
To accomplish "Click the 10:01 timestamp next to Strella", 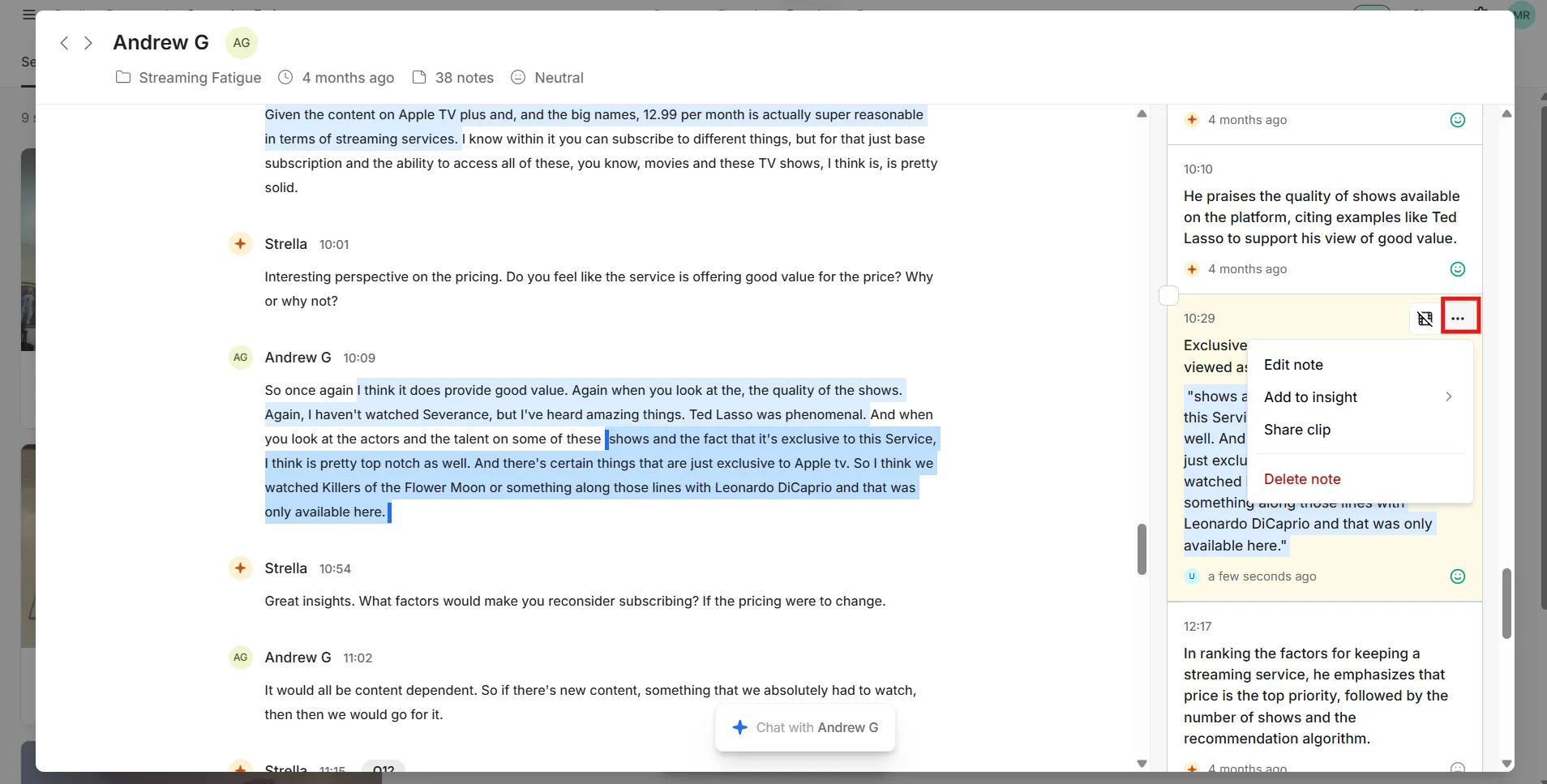I will (x=334, y=244).
